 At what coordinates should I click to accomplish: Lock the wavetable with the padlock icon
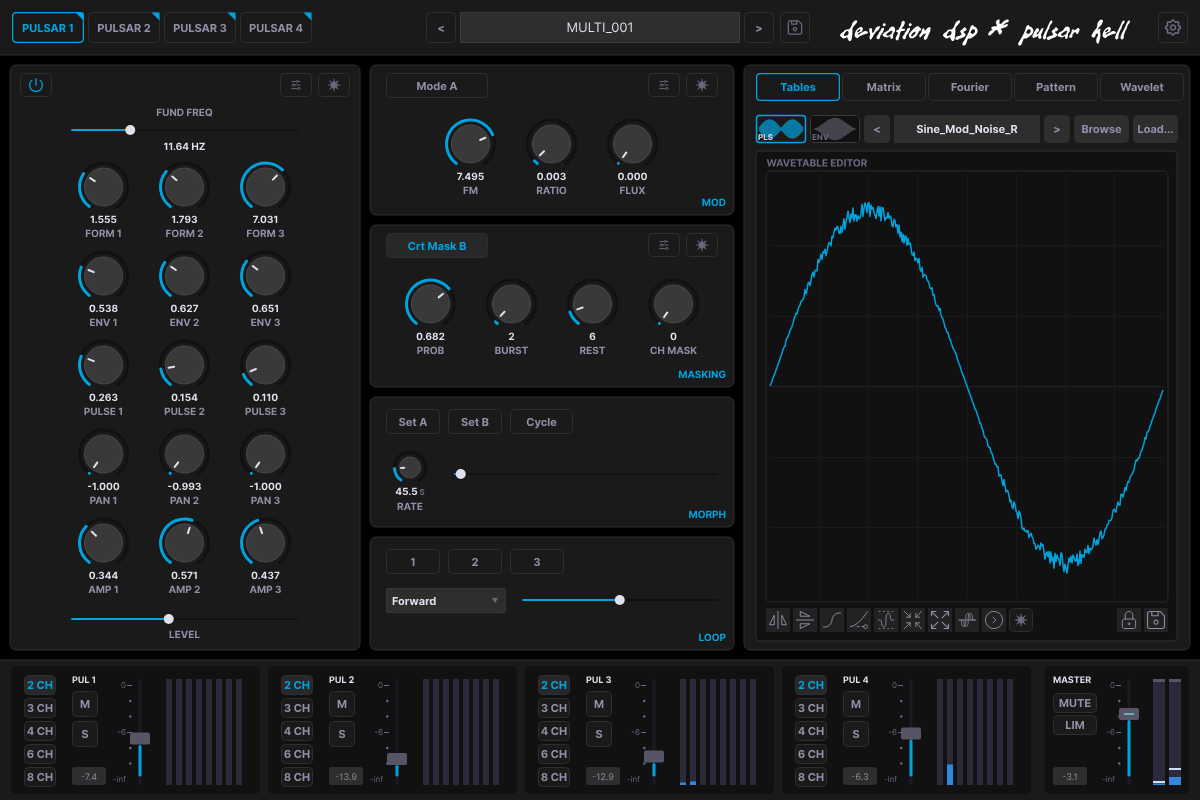click(x=1129, y=620)
